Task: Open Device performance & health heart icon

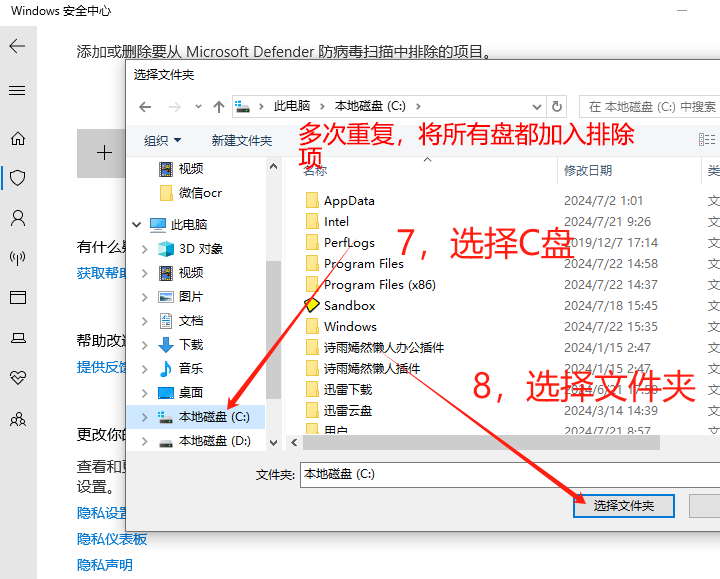Action: pyautogui.click(x=18, y=377)
